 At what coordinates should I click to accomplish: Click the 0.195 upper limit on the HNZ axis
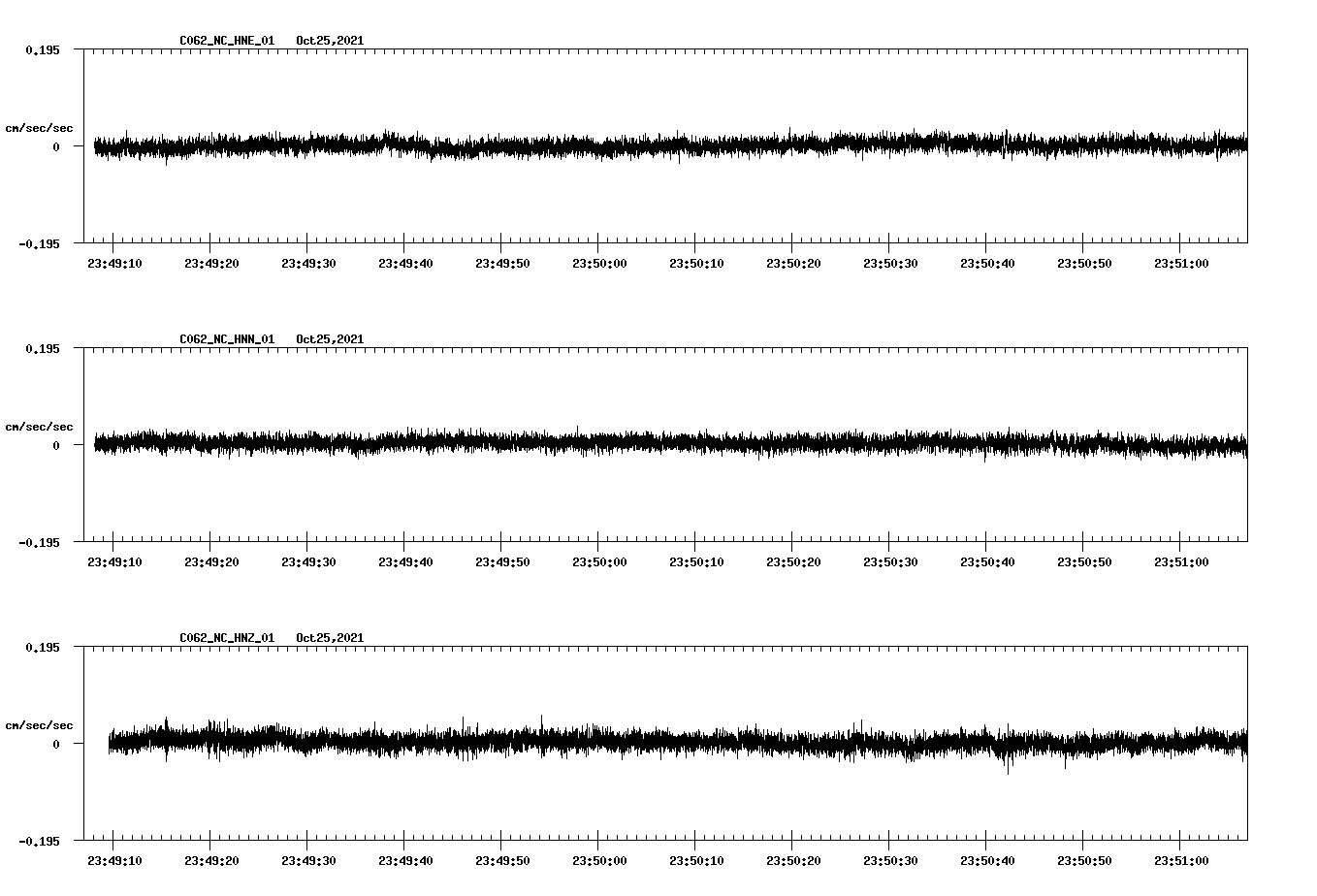[x=42, y=647]
